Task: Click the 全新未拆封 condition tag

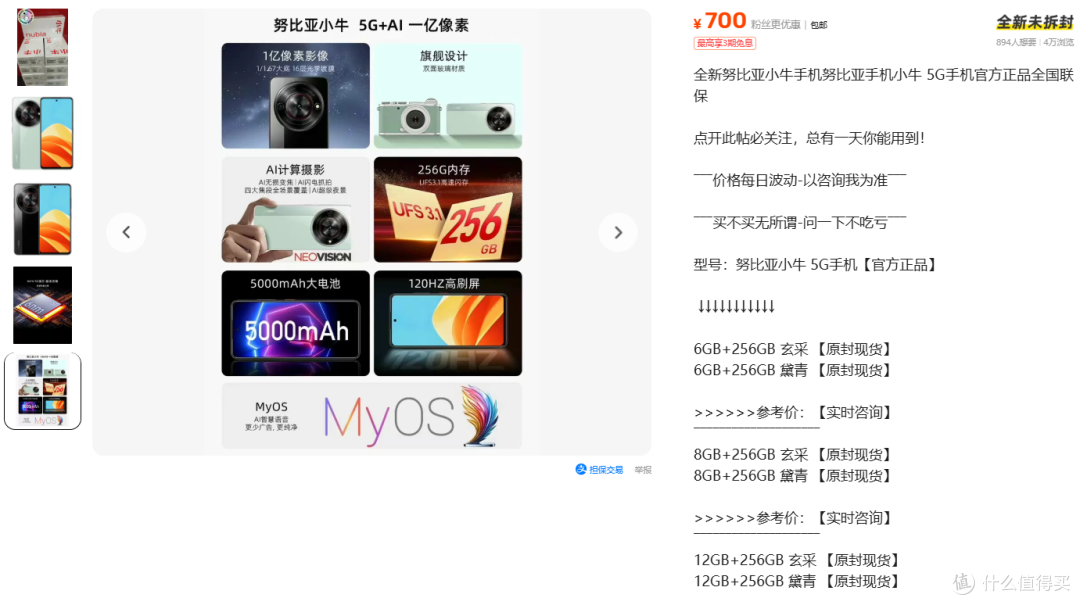Action: click(x=1035, y=22)
